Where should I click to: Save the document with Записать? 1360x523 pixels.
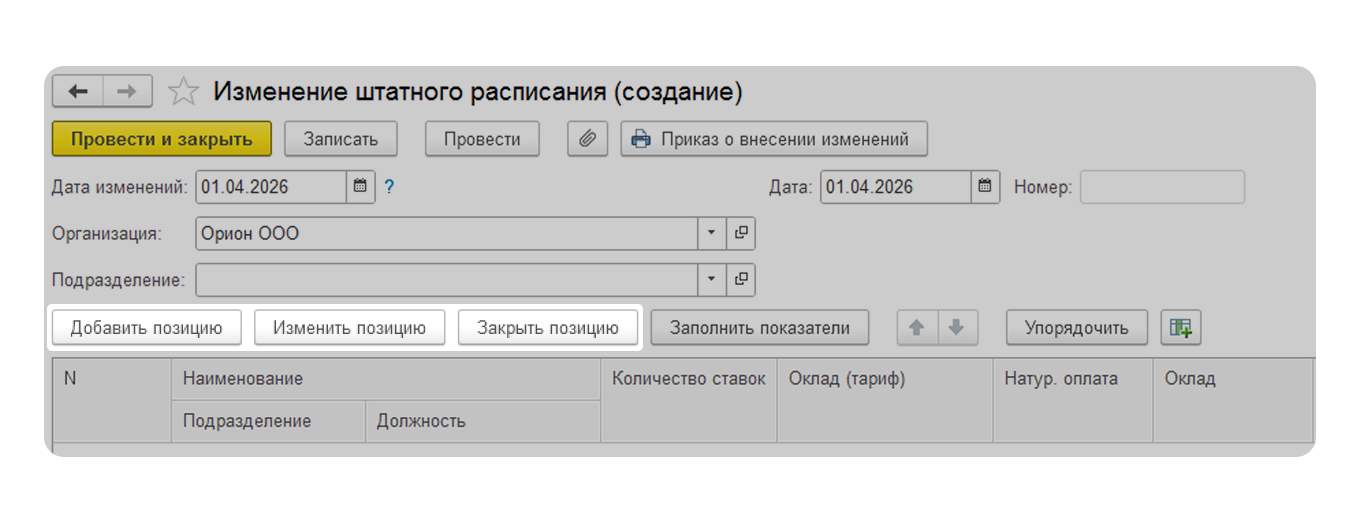(341, 139)
